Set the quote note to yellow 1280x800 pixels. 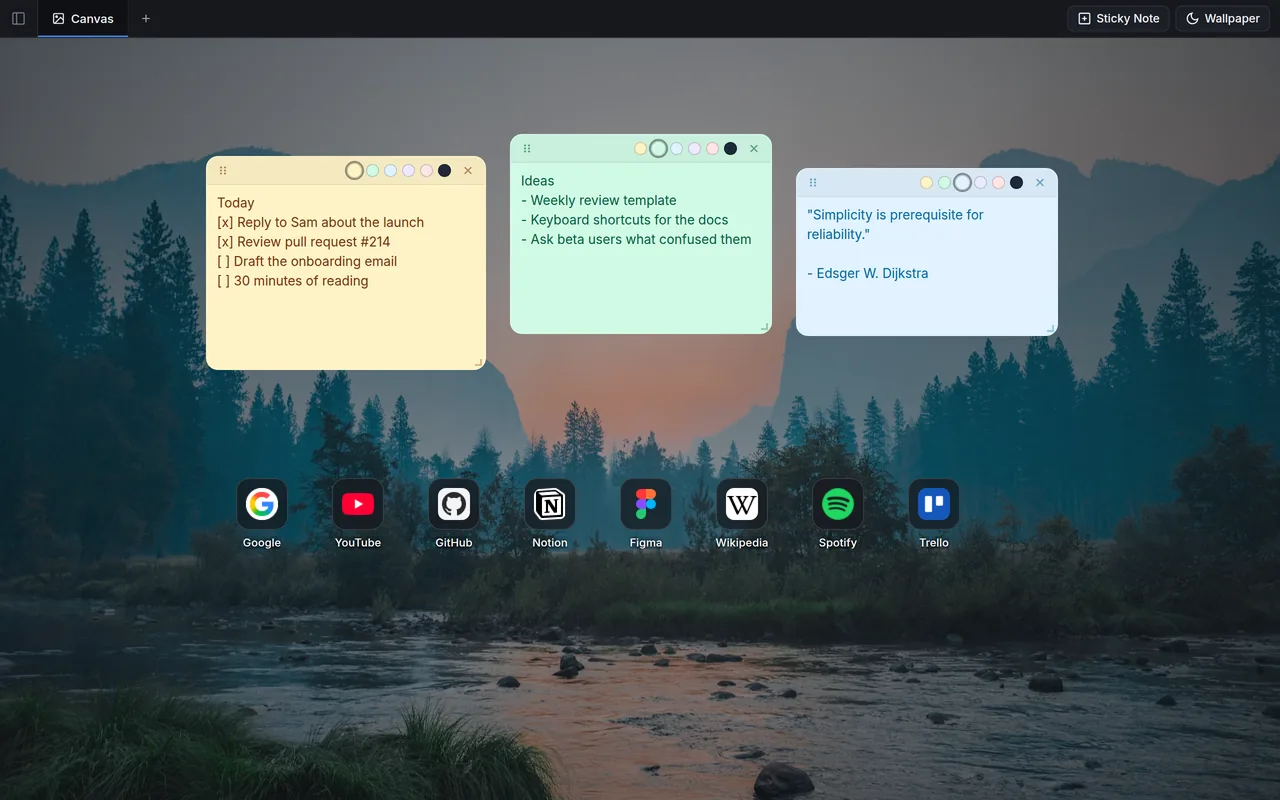point(927,183)
